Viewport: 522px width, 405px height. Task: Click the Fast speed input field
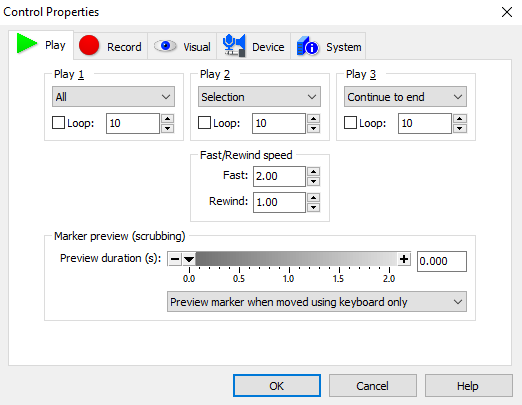coord(279,176)
